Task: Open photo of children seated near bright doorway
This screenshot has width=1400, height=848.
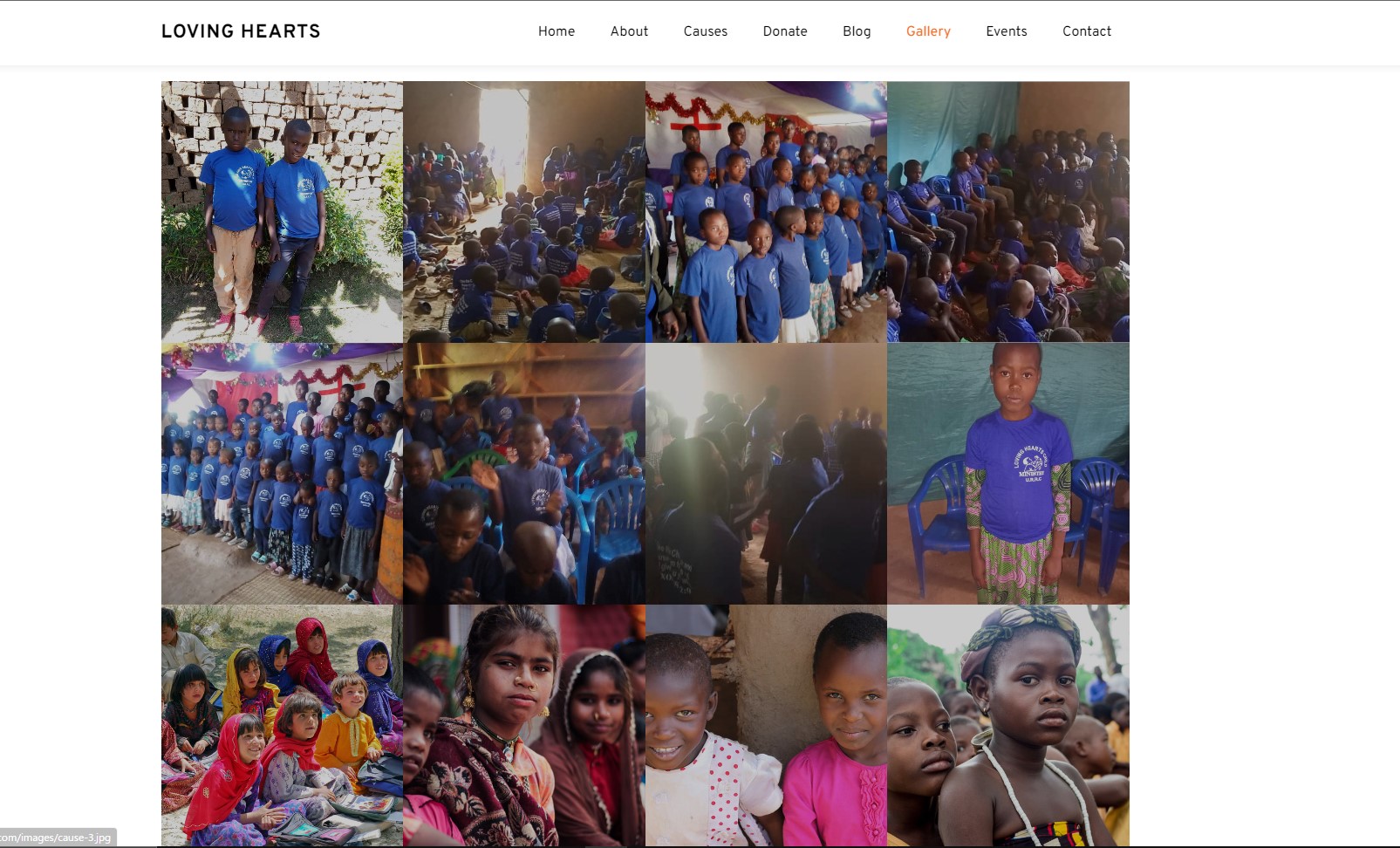Action: pyautogui.click(x=524, y=212)
